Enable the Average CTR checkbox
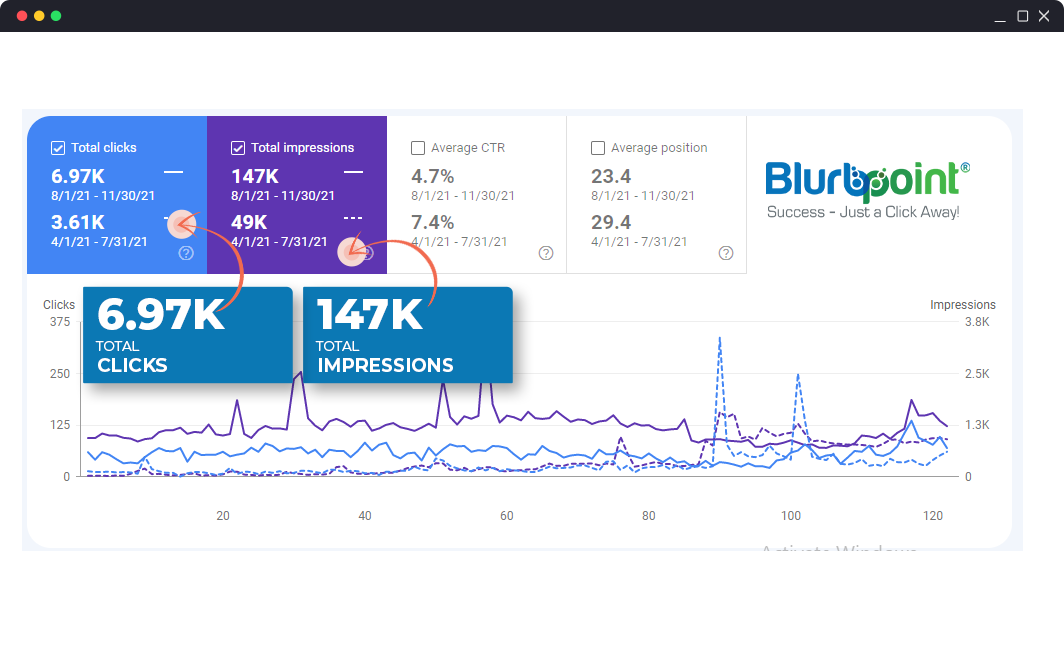 (x=418, y=148)
